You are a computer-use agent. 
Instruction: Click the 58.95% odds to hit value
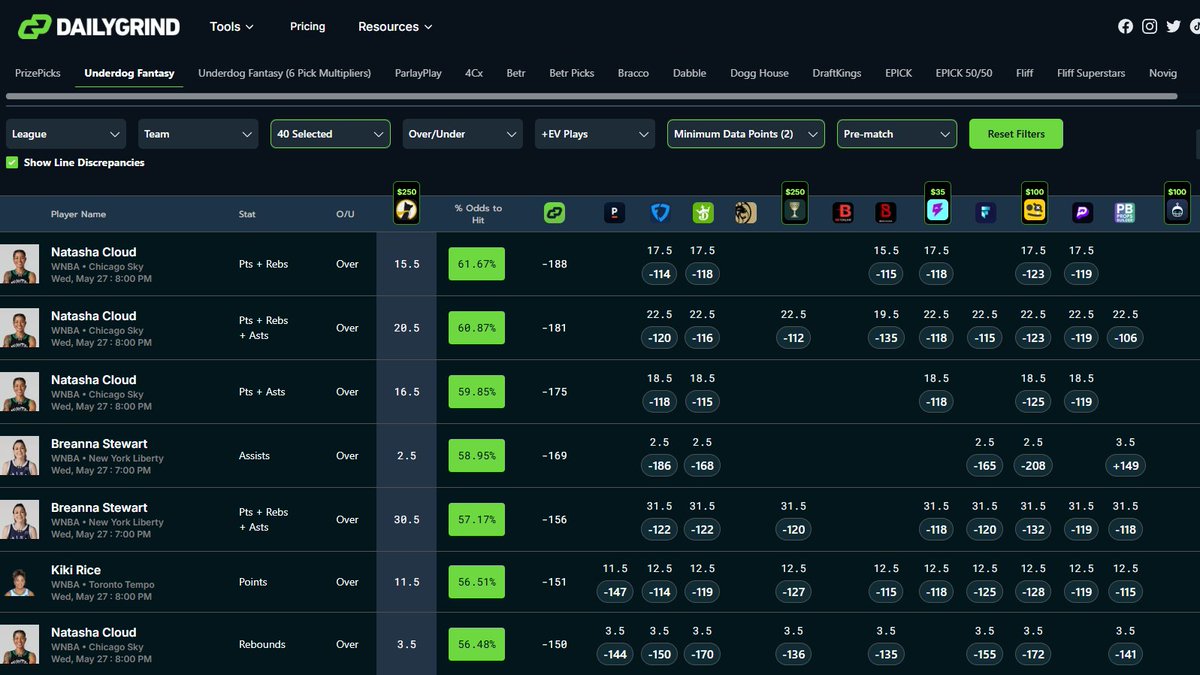pyautogui.click(x=477, y=456)
